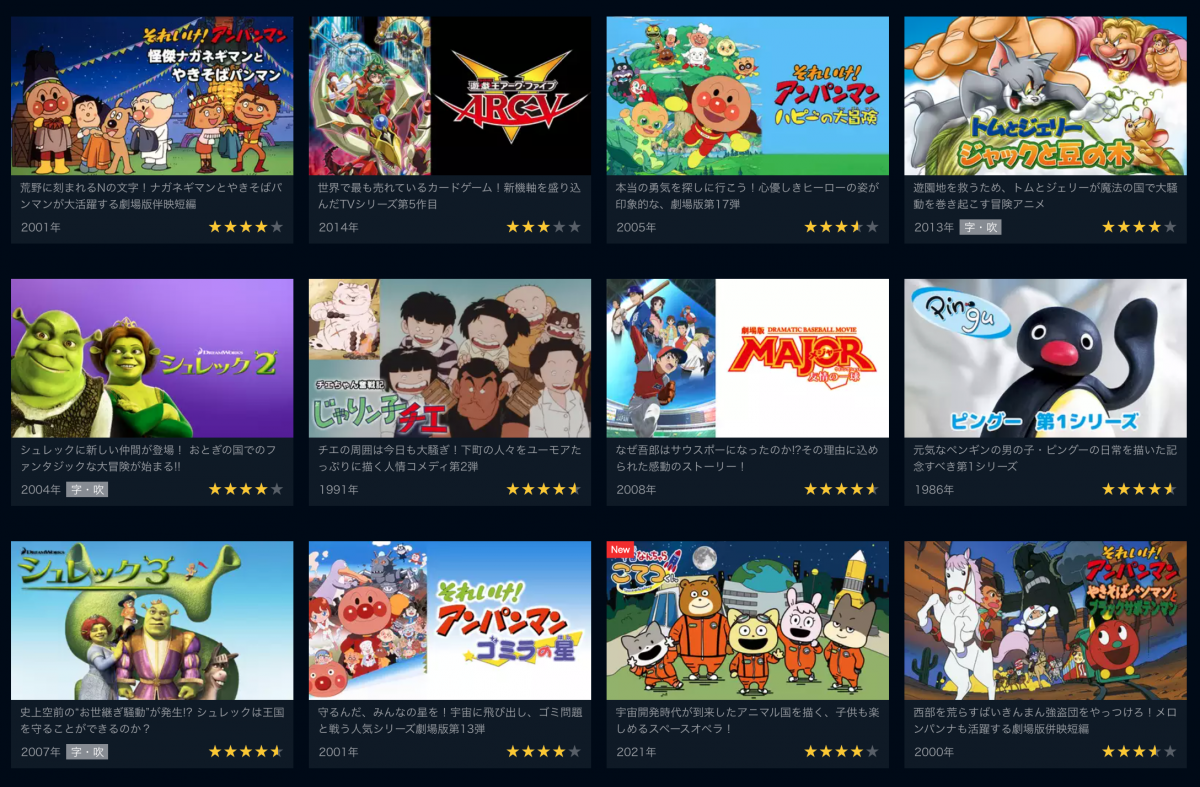Select the Jarinko Chie thumbnail
Image resolution: width=1200 pixels, height=787 pixels.
[x=450, y=358]
